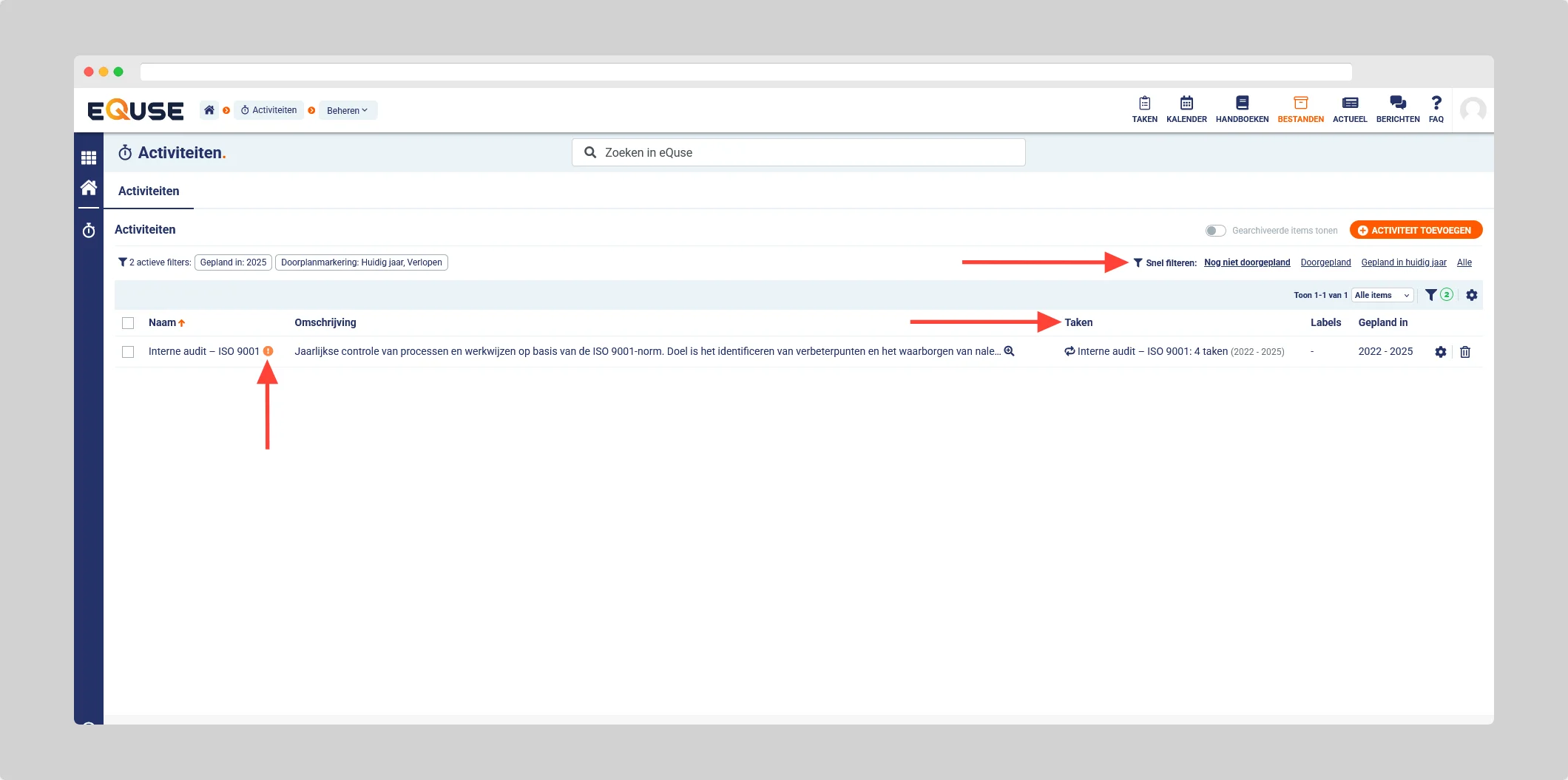Click the Activiteiten breadcrumb item

(x=269, y=110)
